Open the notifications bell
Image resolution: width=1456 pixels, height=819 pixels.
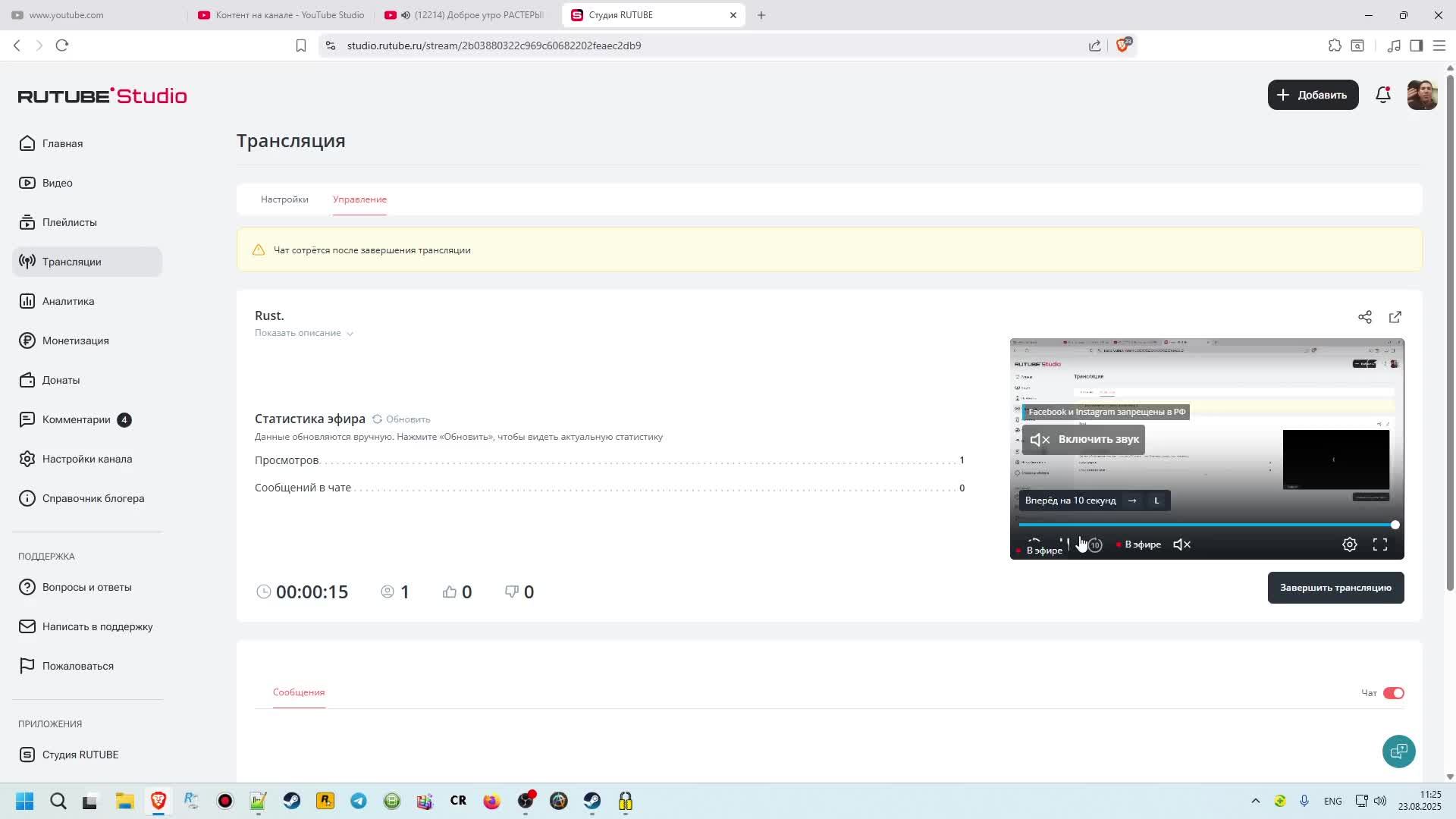[1382, 95]
